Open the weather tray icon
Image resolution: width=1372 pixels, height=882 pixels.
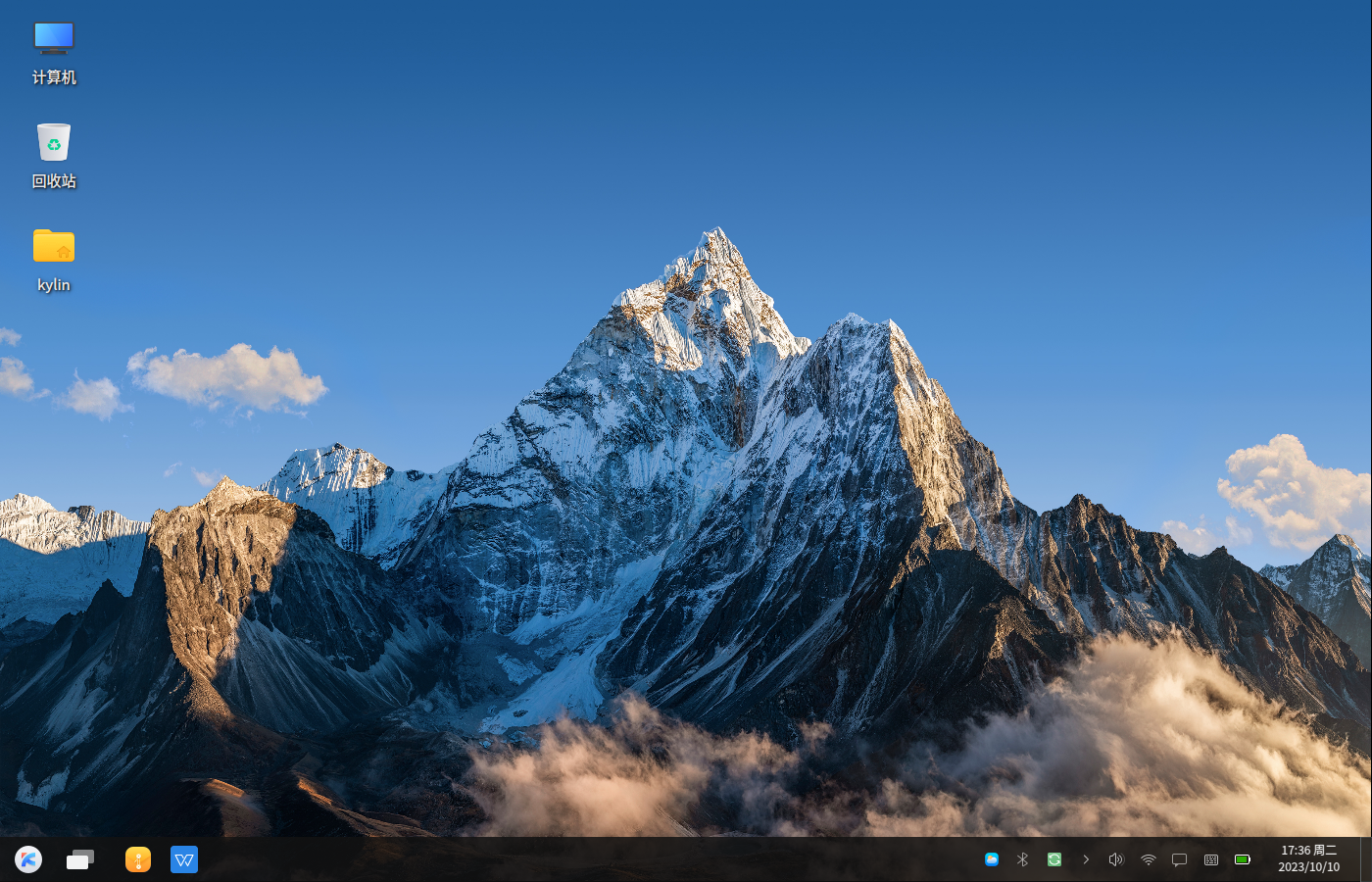click(992, 859)
